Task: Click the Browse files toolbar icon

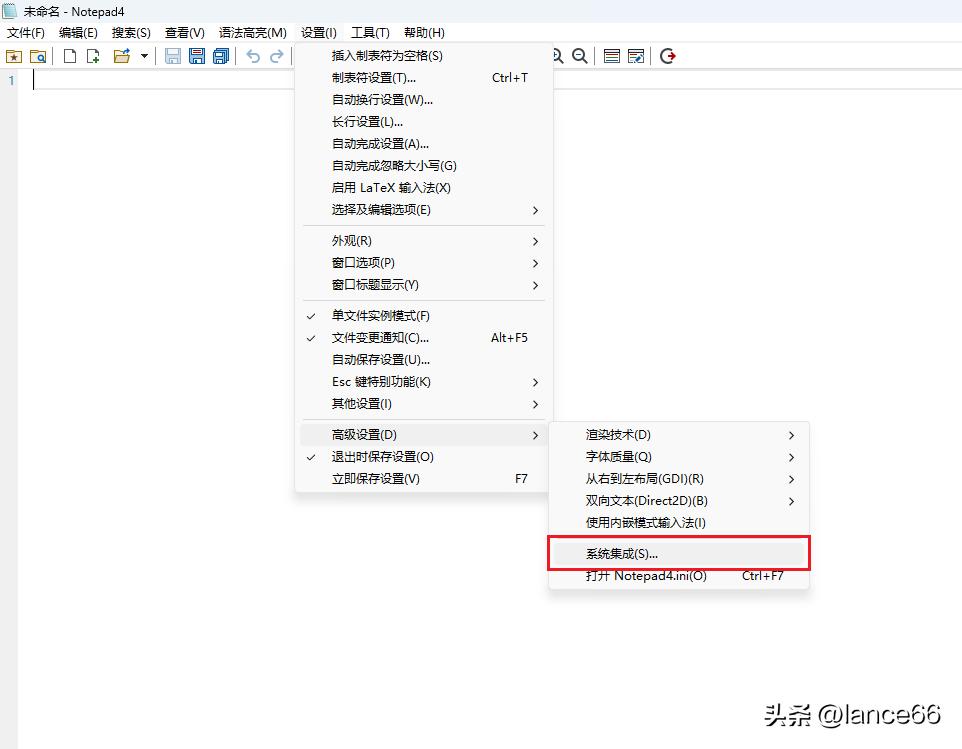Action: click(x=38, y=56)
